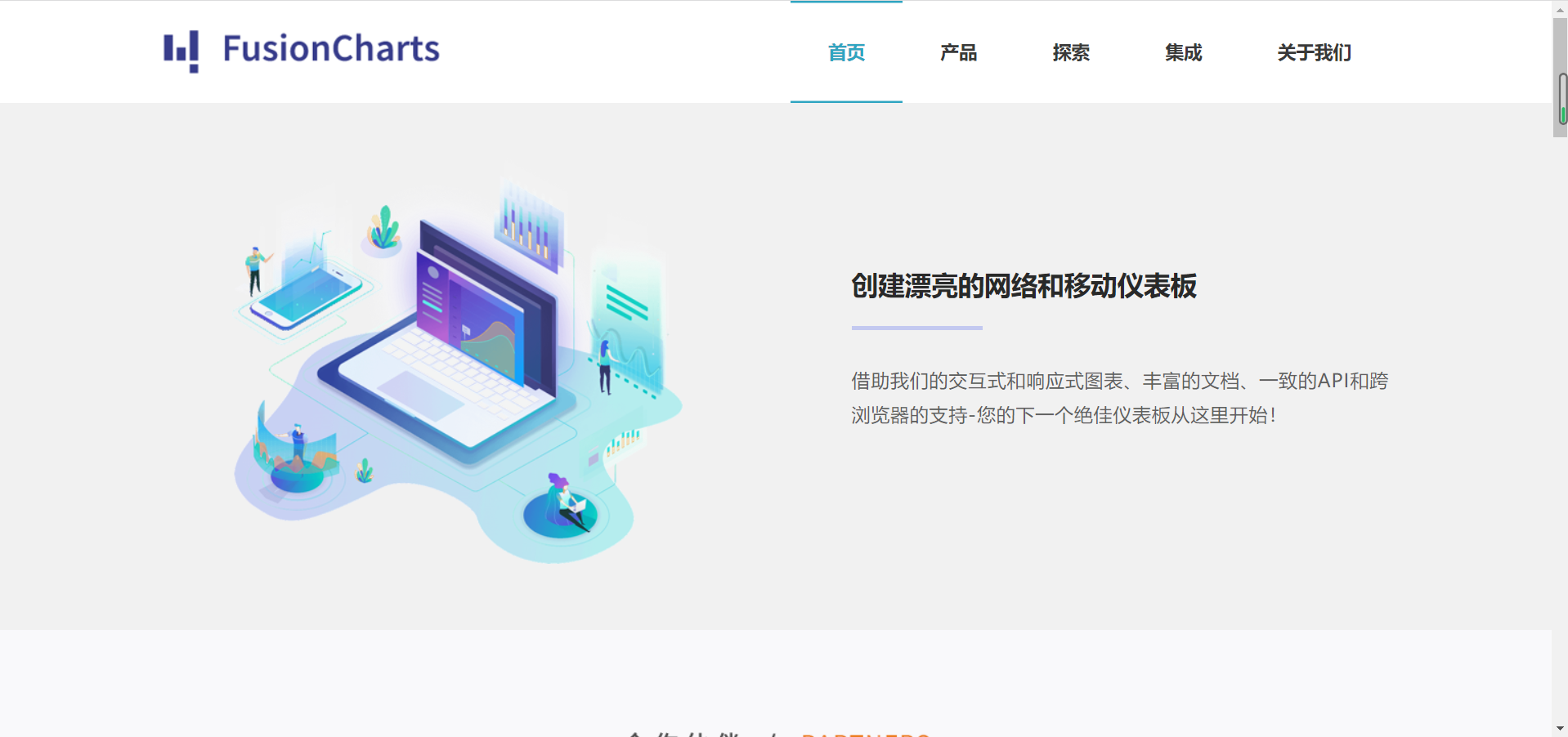Select the 集成 tab in the navbar
This screenshot has height=737, width=1568.
tap(1183, 51)
